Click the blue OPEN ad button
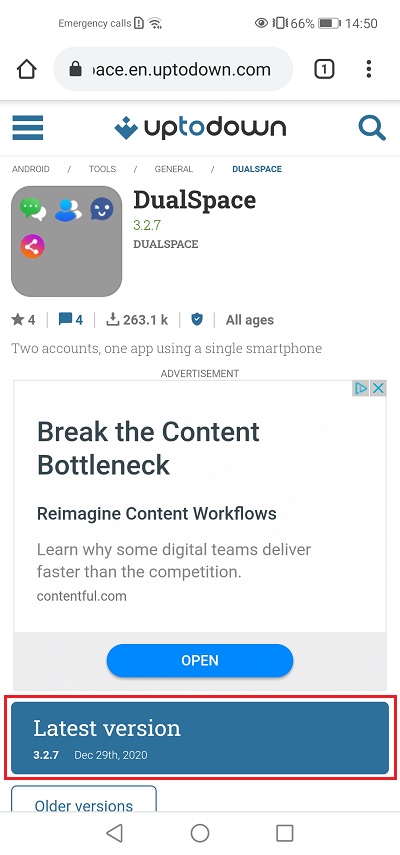The image size is (400, 855). tap(200, 660)
